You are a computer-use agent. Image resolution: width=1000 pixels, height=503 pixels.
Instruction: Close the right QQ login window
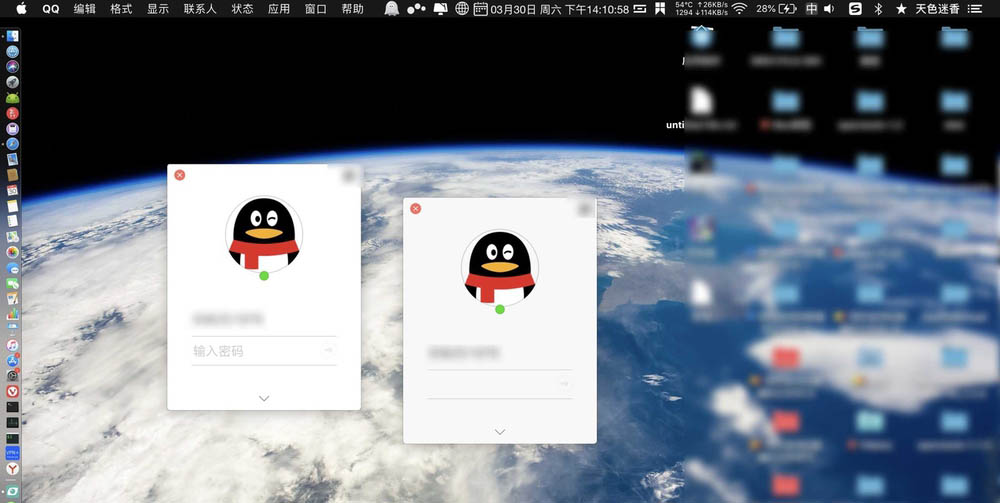pyautogui.click(x=416, y=208)
